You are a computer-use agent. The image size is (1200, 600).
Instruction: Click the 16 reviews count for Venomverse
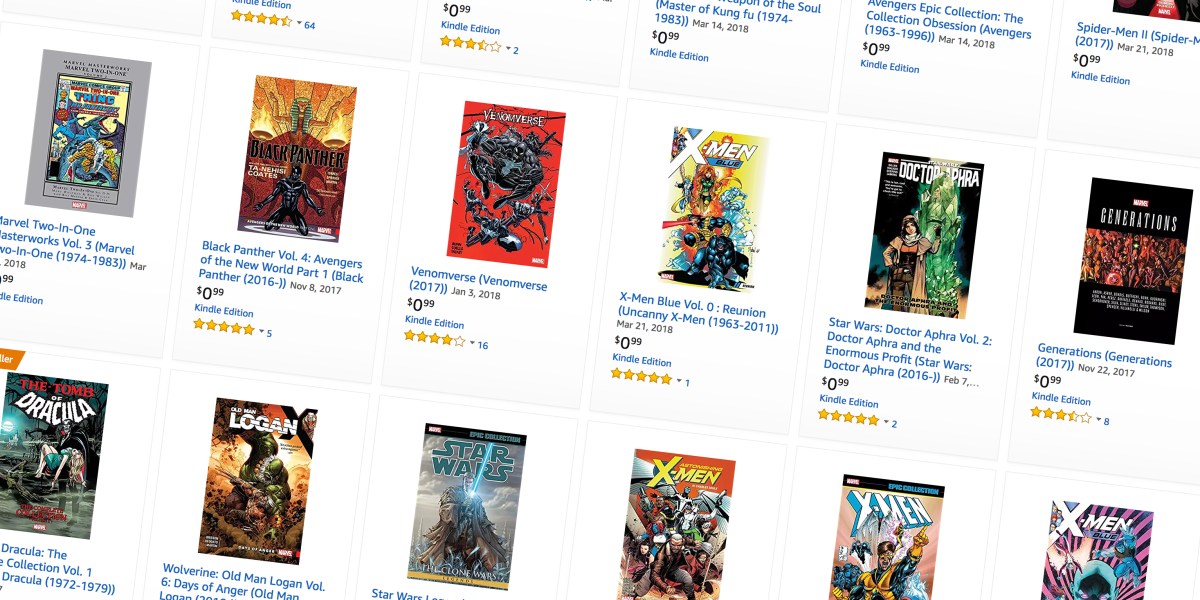[483, 345]
